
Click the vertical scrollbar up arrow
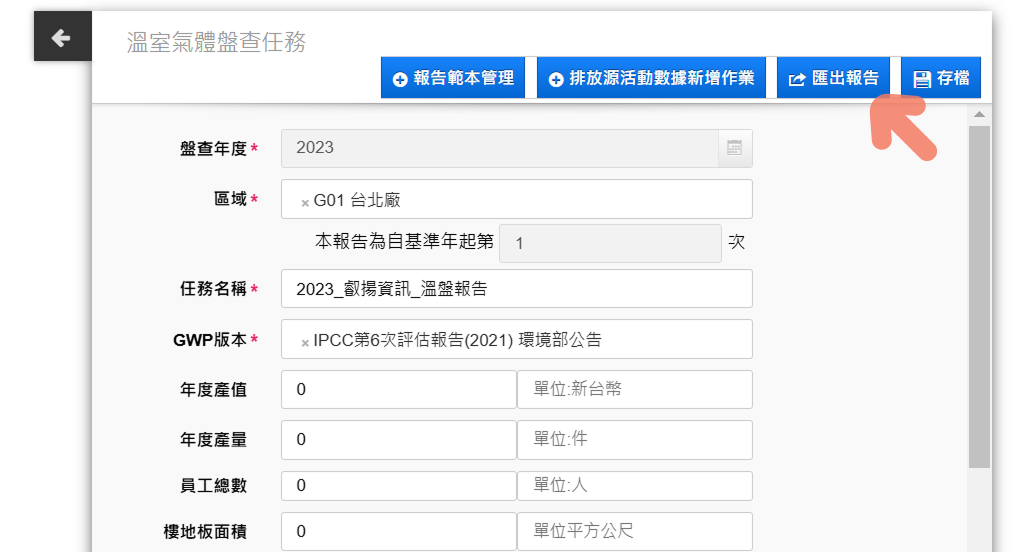tap(979, 116)
